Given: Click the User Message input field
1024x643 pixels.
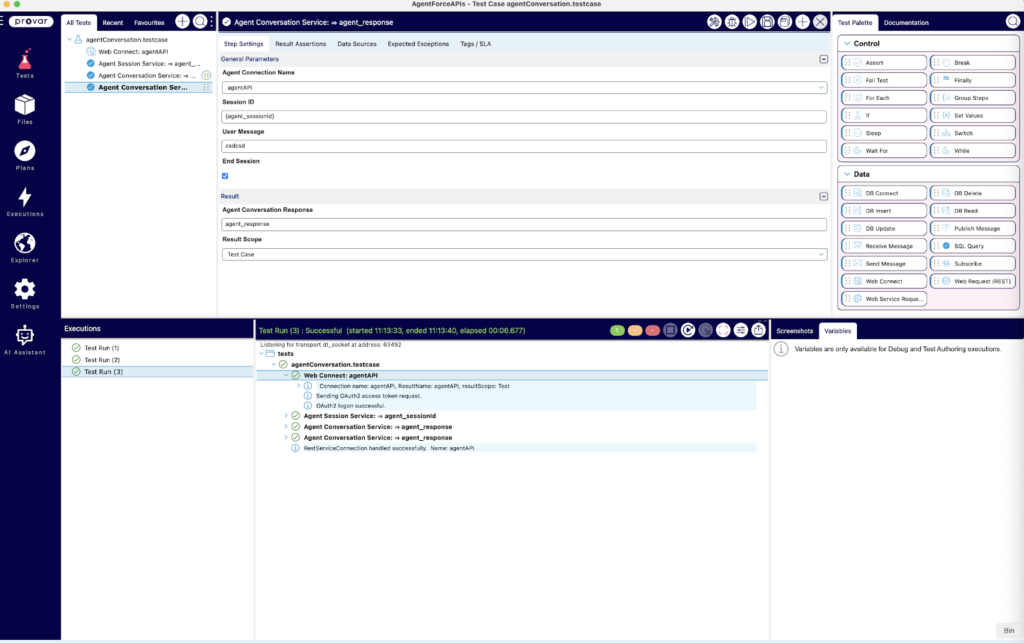Looking at the screenshot, I should point(524,146).
